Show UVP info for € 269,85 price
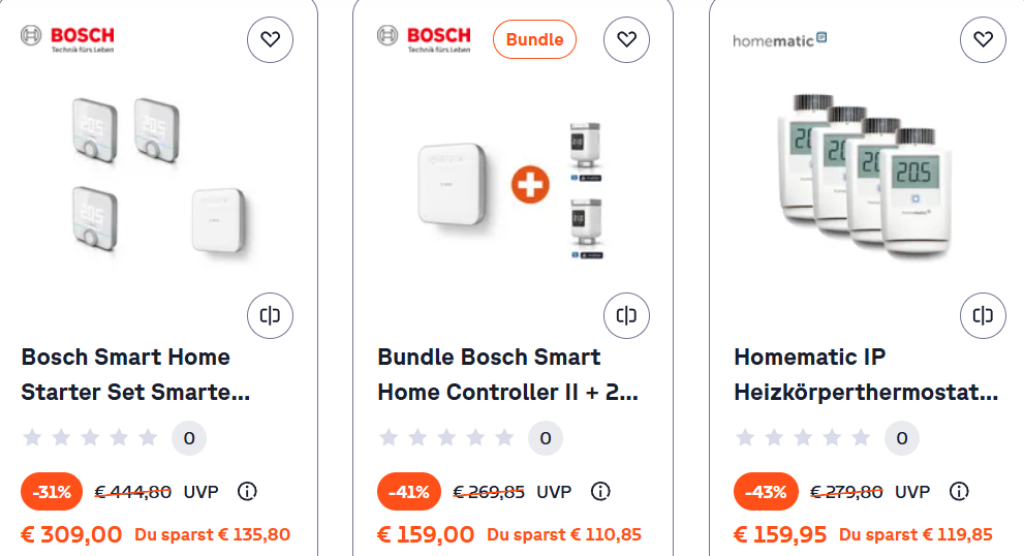 (600, 491)
